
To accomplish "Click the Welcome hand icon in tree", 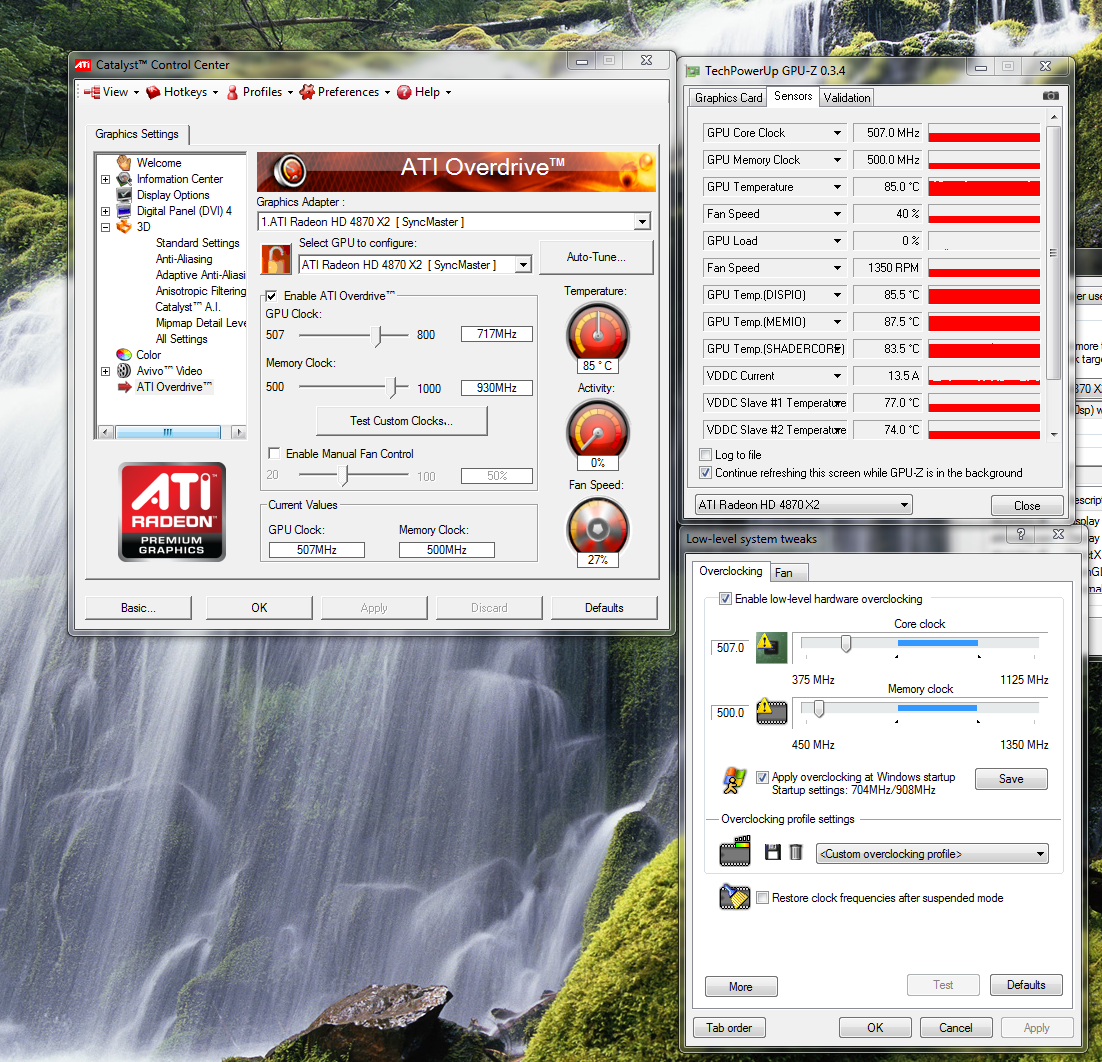I will 124,162.
